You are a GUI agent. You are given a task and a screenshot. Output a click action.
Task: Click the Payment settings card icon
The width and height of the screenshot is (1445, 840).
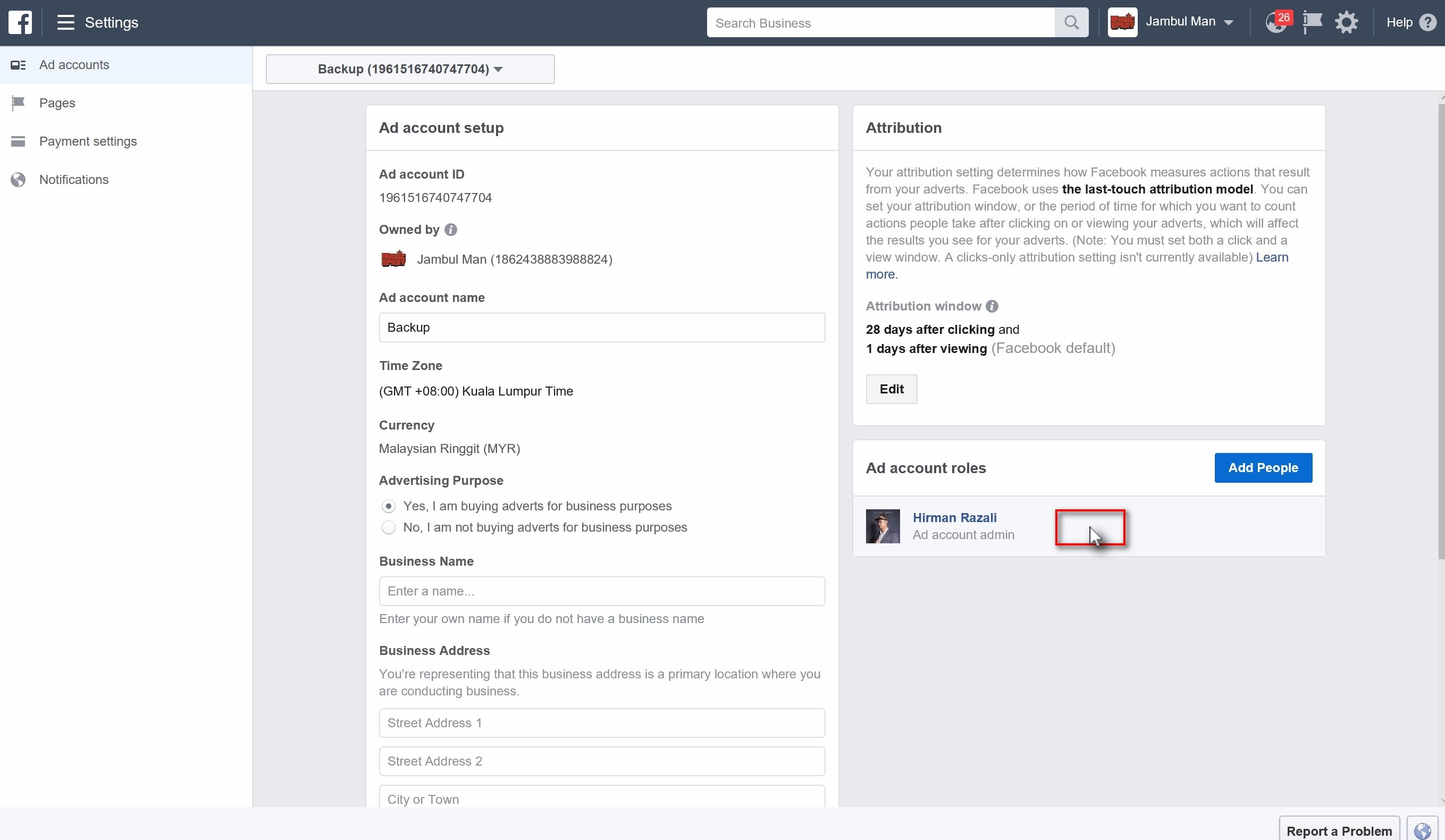click(19, 141)
